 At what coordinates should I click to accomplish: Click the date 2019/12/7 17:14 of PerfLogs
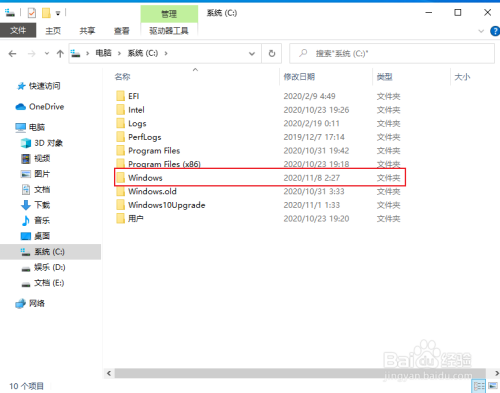point(314,137)
